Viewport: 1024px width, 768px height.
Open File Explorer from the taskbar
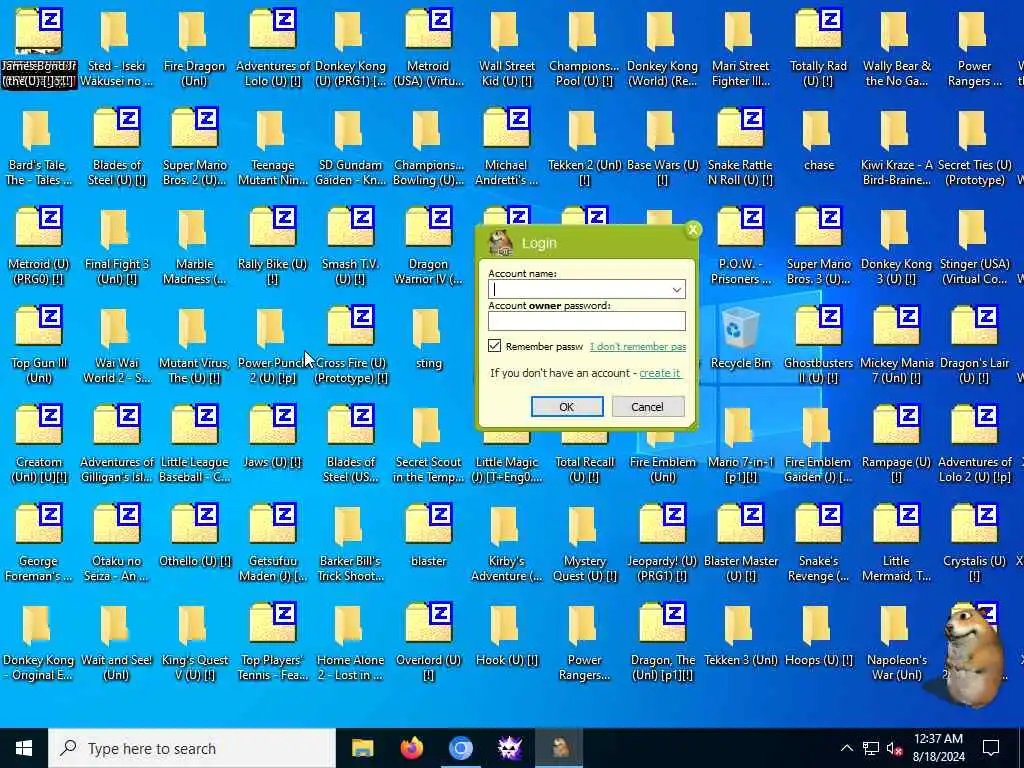click(x=362, y=748)
